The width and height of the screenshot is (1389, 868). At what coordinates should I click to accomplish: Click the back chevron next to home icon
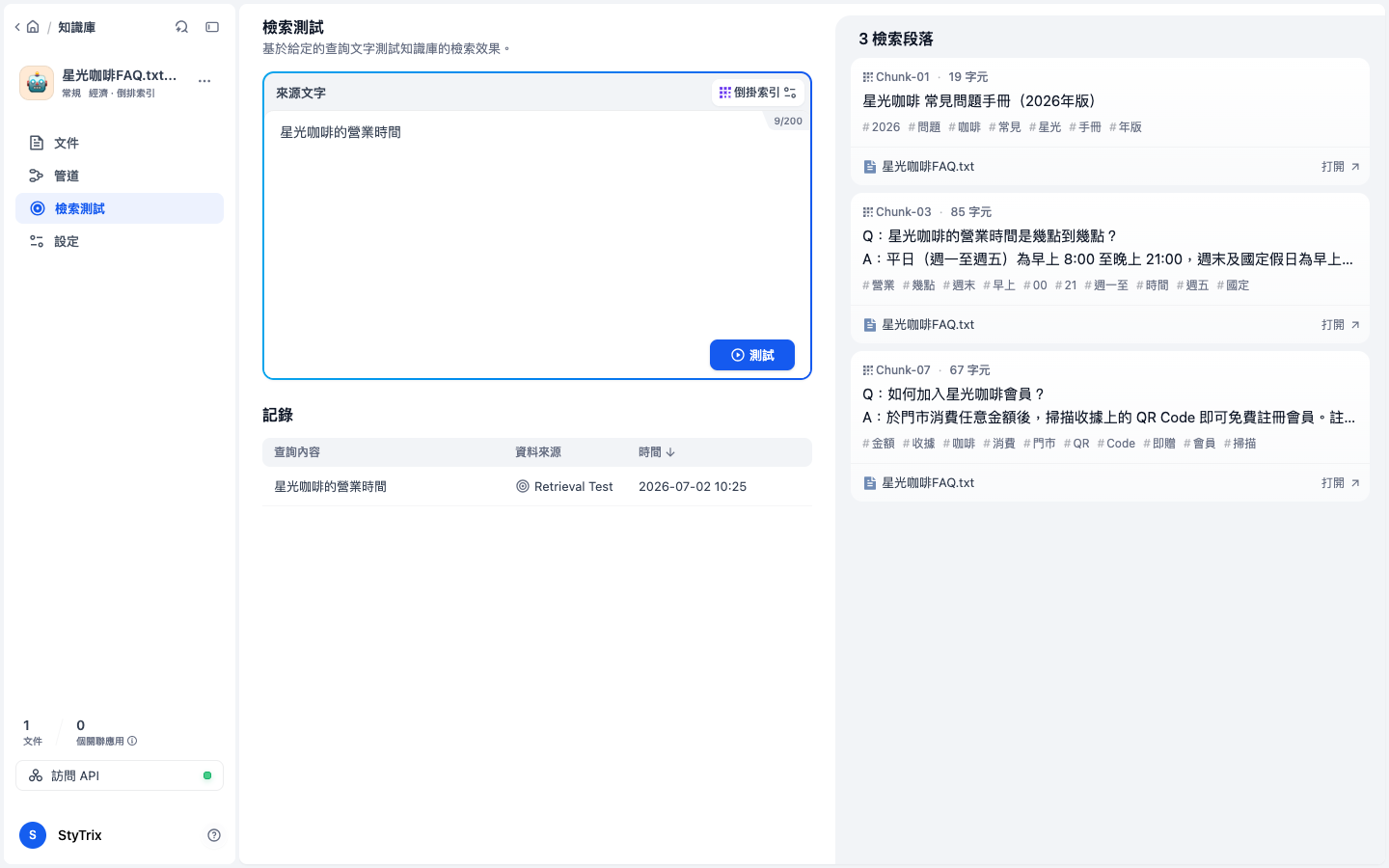pyautogui.click(x=17, y=27)
